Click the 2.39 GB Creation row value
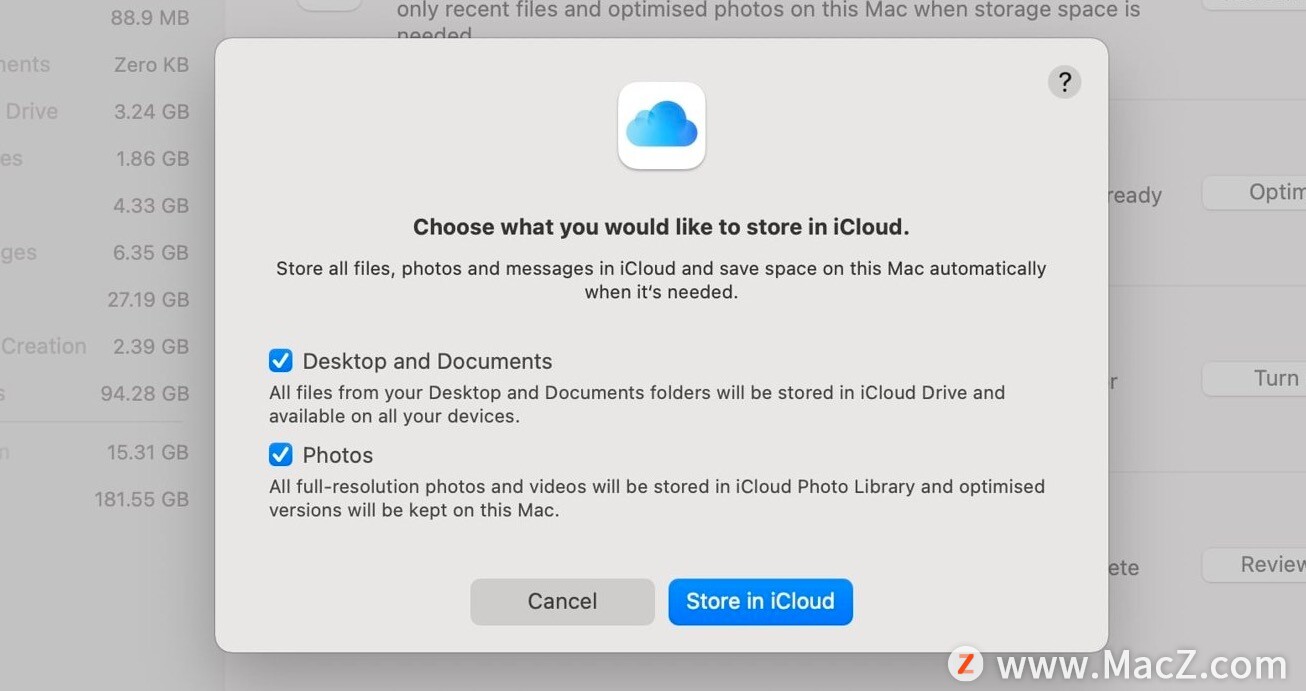Screen dimensions: 1306x691 click(x=151, y=347)
